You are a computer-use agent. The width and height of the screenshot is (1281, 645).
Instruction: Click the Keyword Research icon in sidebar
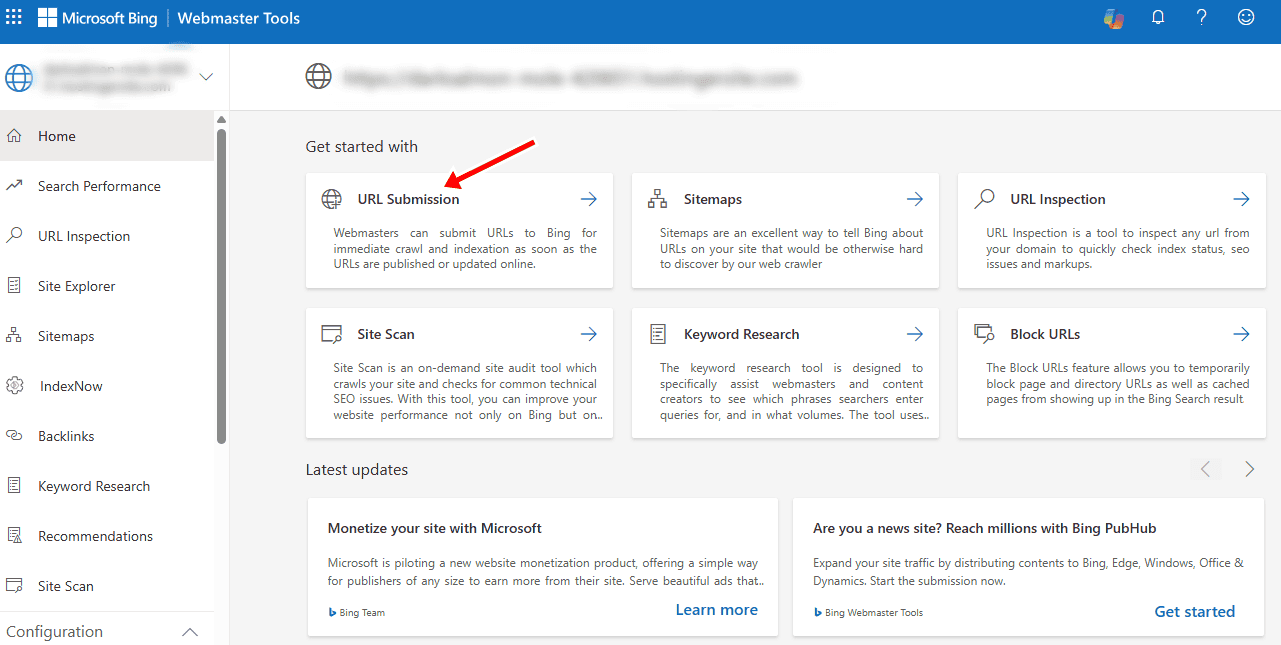[14, 485]
